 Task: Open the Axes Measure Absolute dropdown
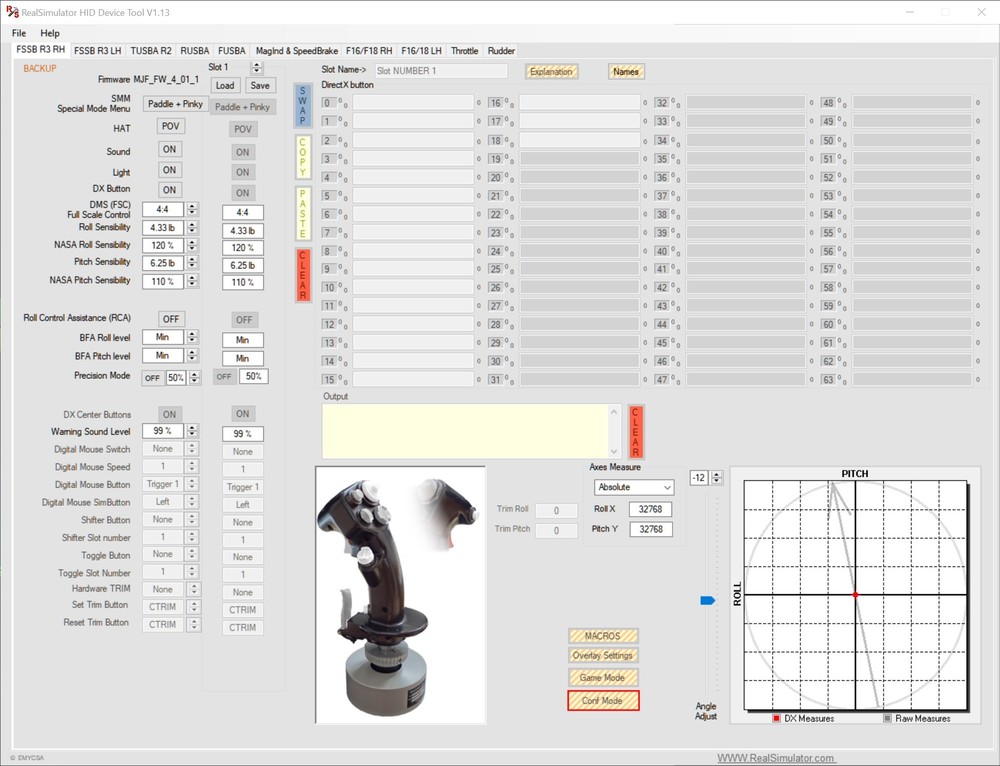pyautogui.click(x=634, y=487)
